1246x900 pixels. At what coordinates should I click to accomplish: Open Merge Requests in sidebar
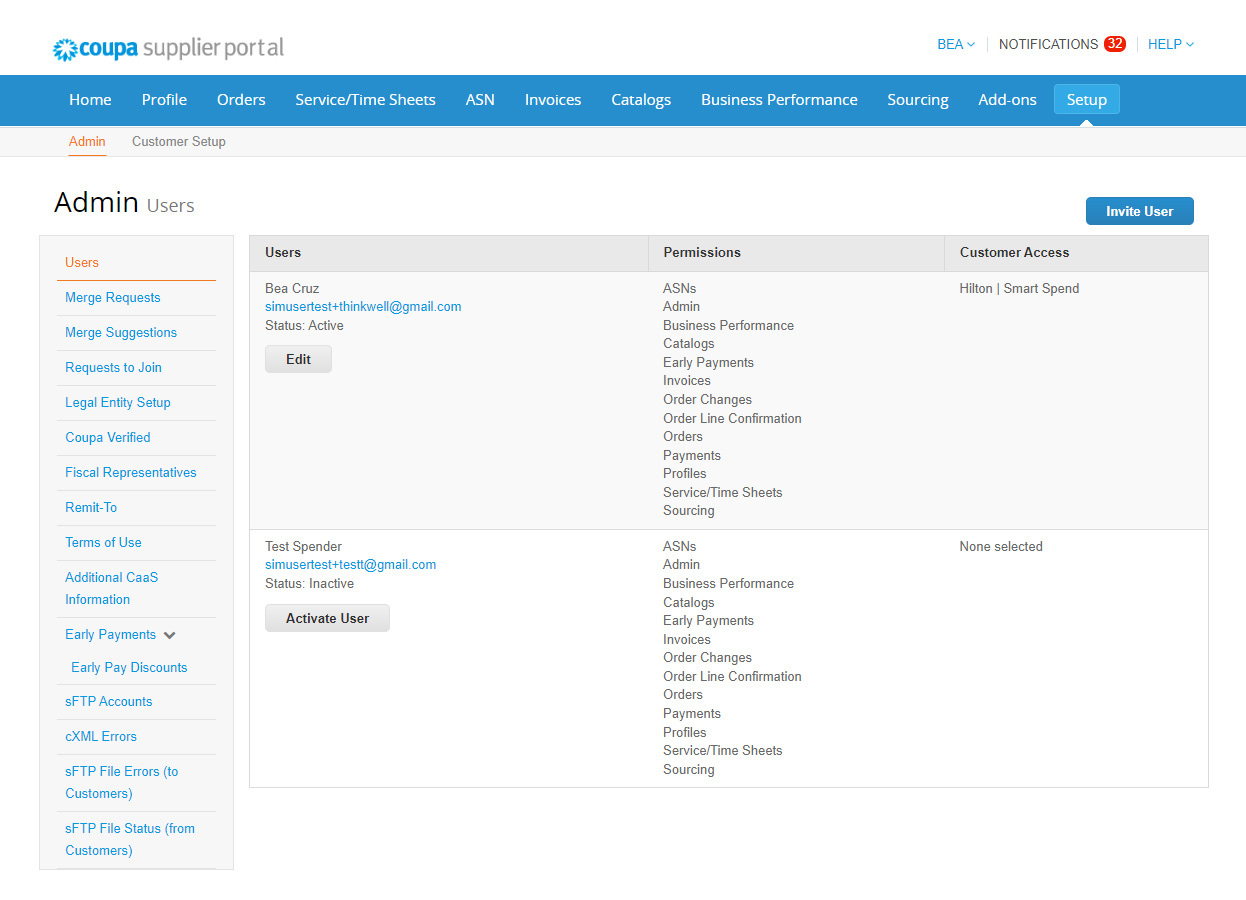pos(112,298)
